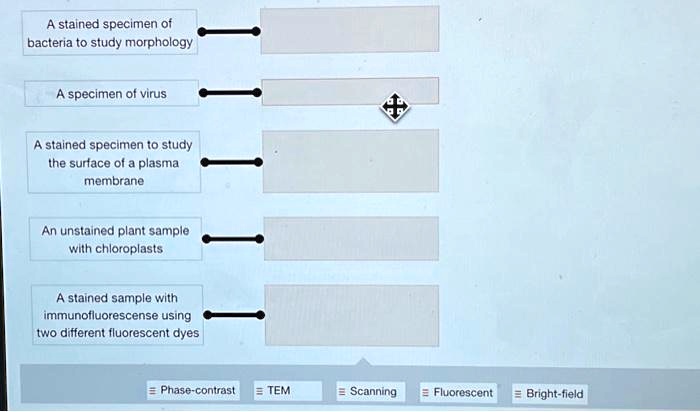
Task: Click the drag handle on the TEM chip
Action: point(259,391)
